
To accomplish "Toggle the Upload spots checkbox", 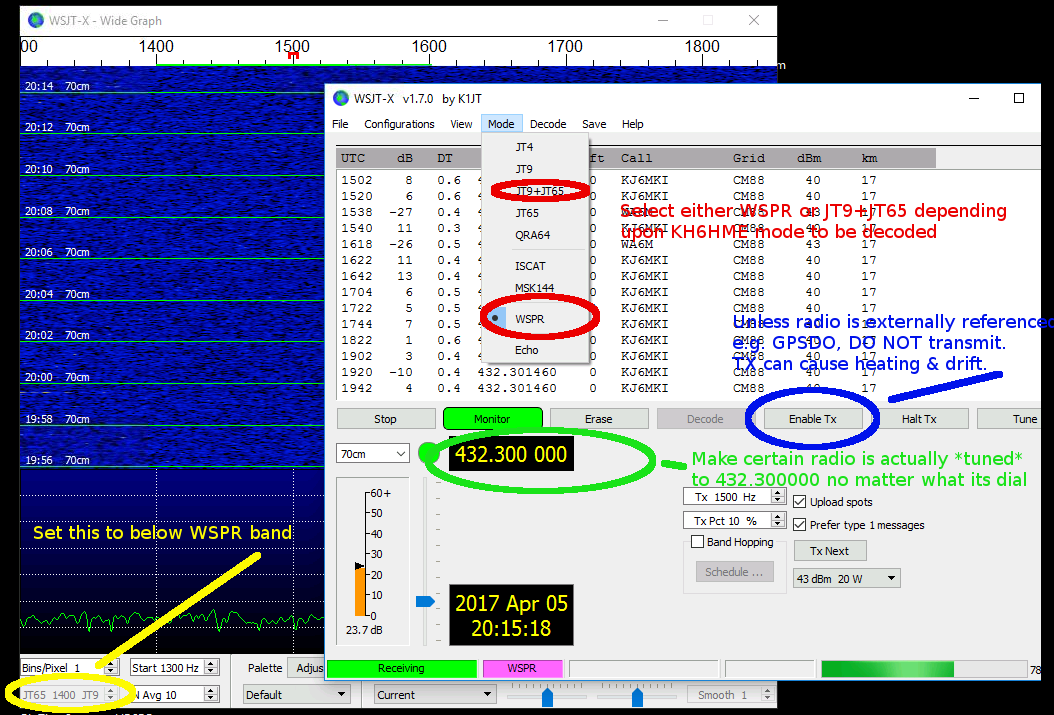I will [x=800, y=501].
